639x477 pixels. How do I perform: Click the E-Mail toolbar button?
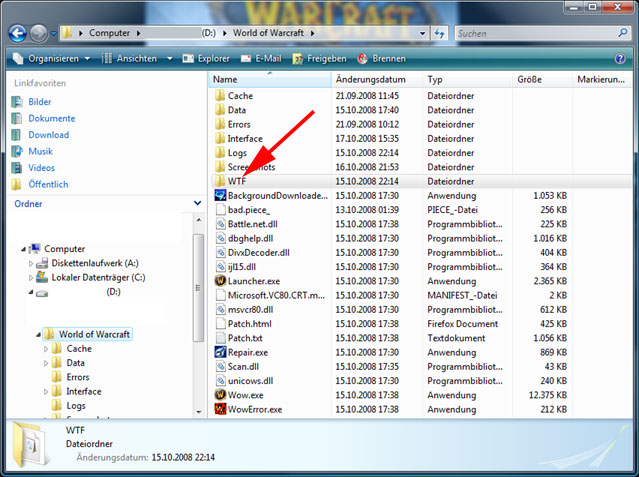[x=261, y=59]
